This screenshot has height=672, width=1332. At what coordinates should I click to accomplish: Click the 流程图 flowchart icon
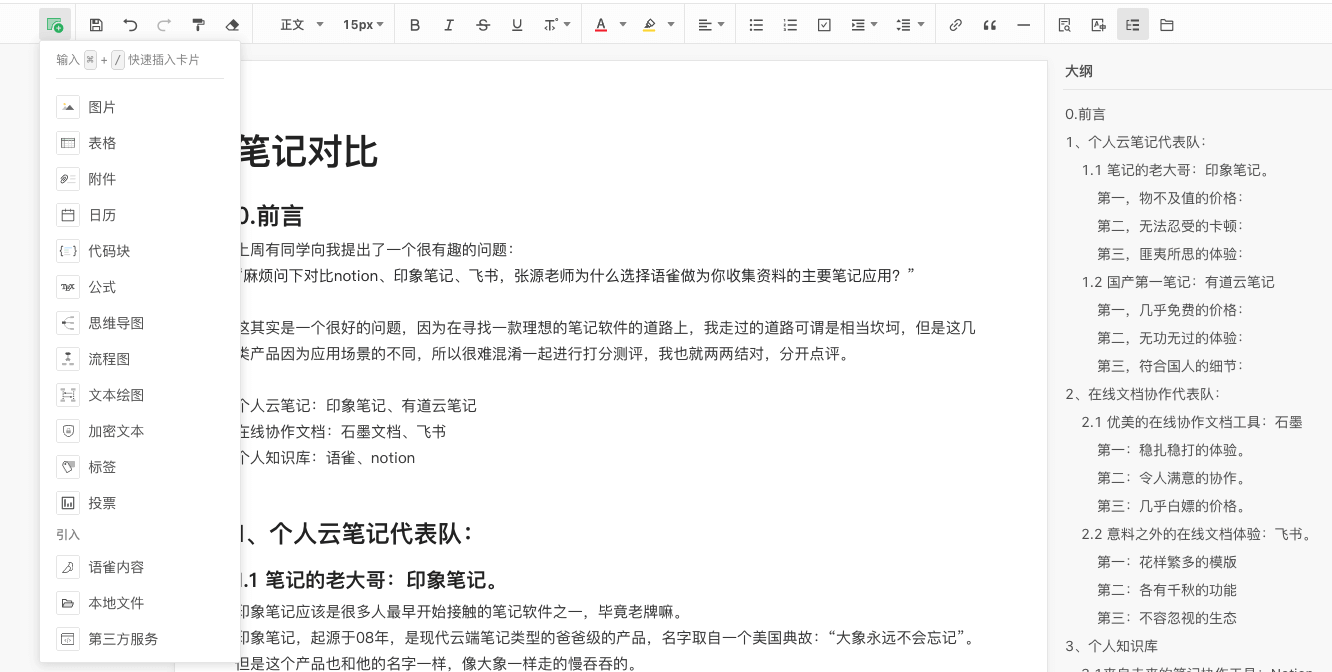click(68, 359)
